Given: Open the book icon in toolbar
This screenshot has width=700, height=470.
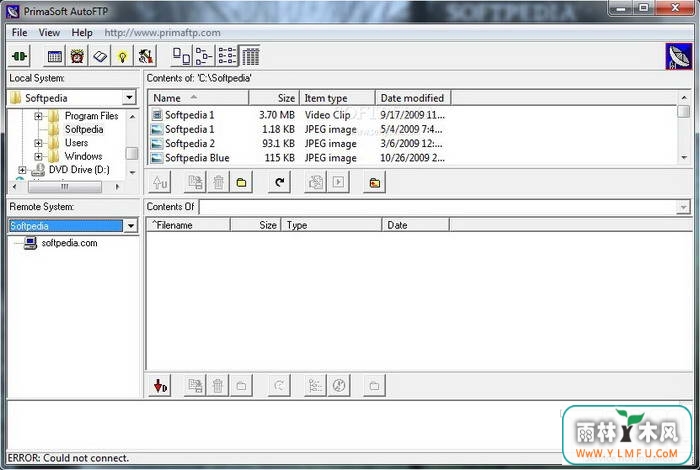Looking at the screenshot, I should point(100,56).
